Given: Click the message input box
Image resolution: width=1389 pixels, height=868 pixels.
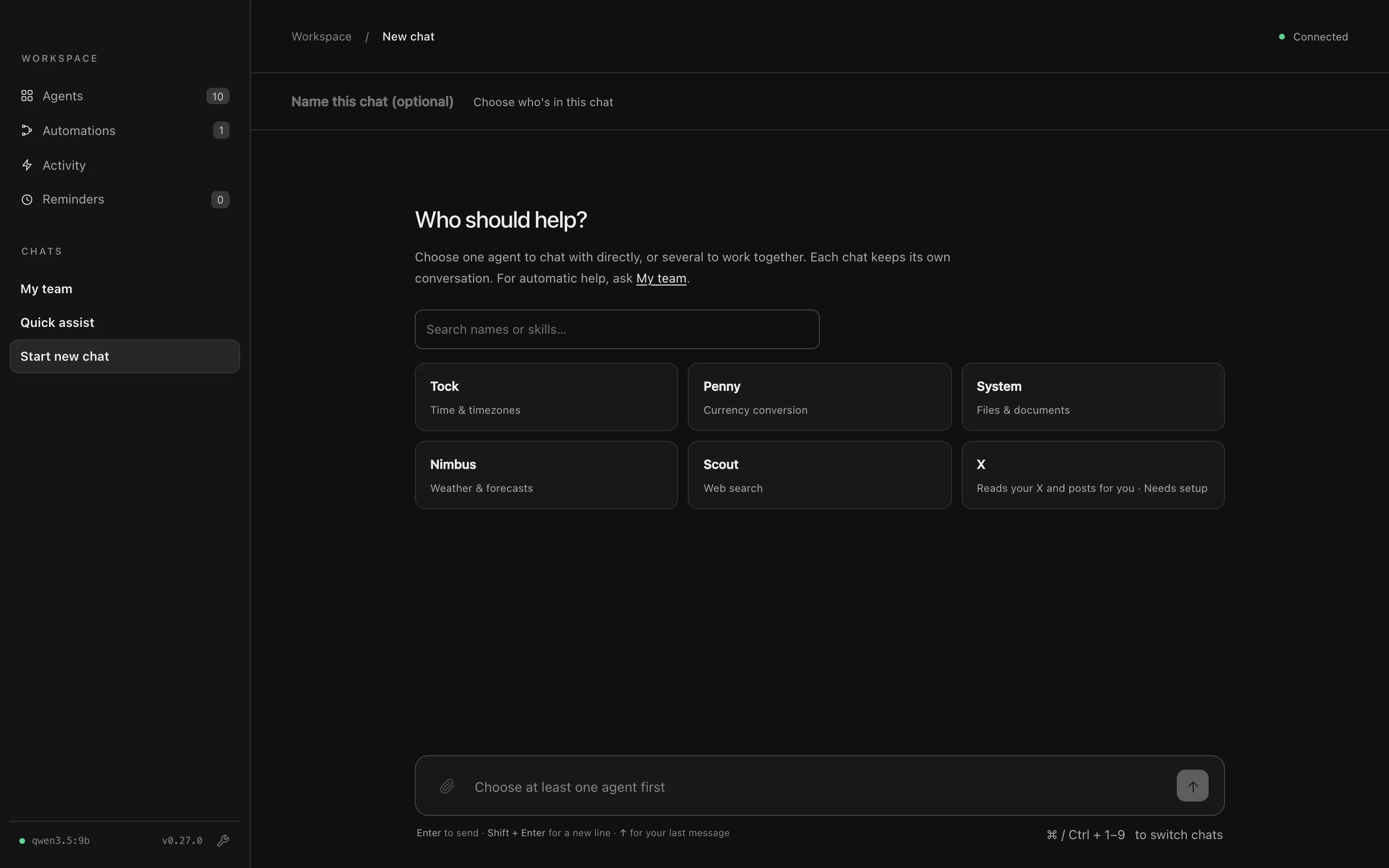Looking at the screenshot, I should pos(819,786).
